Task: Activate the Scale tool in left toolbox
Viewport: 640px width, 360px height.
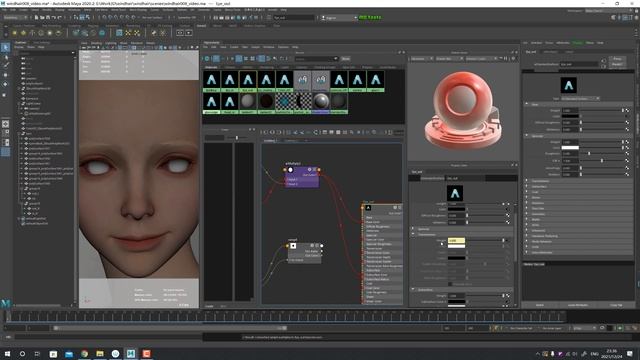Action: point(5,95)
